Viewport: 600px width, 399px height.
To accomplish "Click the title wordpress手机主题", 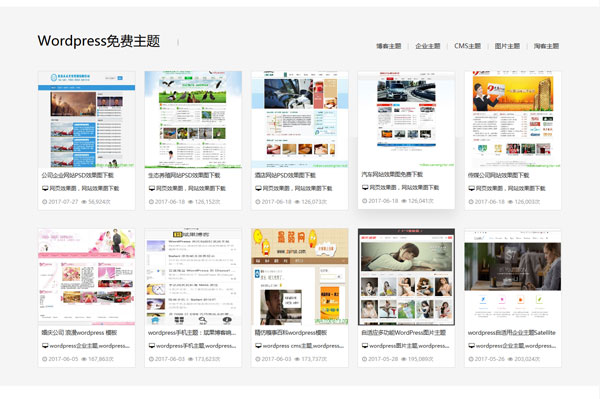I will [192, 333].
